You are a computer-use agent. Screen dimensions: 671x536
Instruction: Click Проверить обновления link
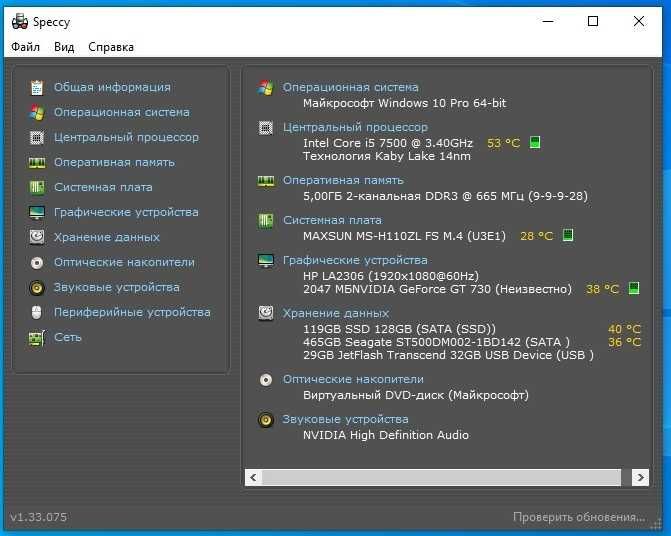pyautogui.click(x=579, y=517)
